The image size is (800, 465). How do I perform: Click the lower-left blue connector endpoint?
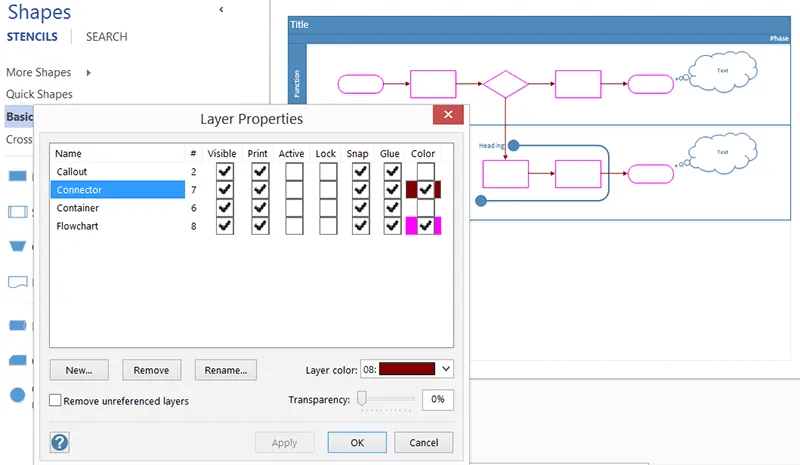481,201
